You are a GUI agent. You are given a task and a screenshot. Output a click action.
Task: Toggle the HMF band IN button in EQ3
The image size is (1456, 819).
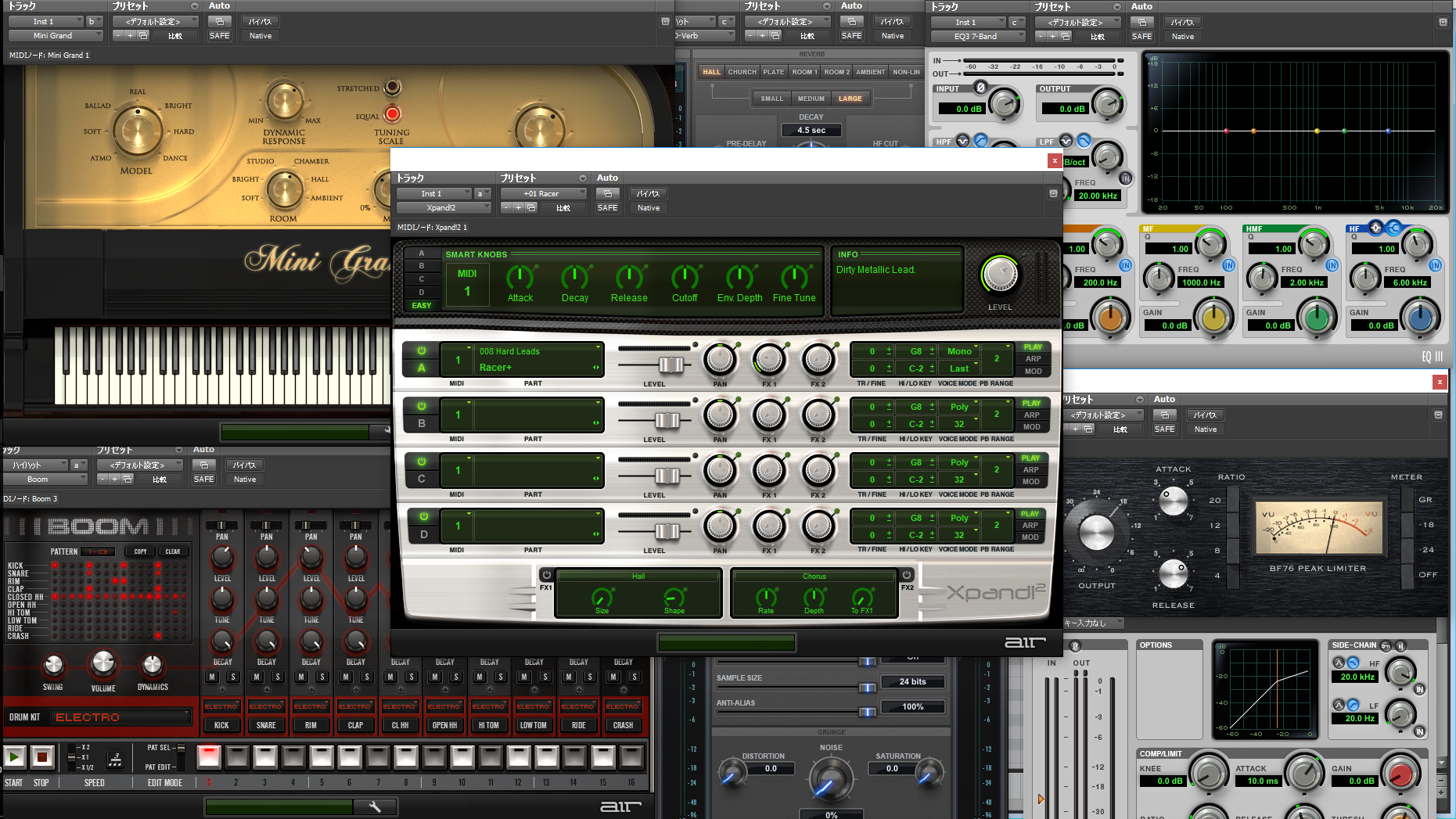click(x=1332, y=265)
